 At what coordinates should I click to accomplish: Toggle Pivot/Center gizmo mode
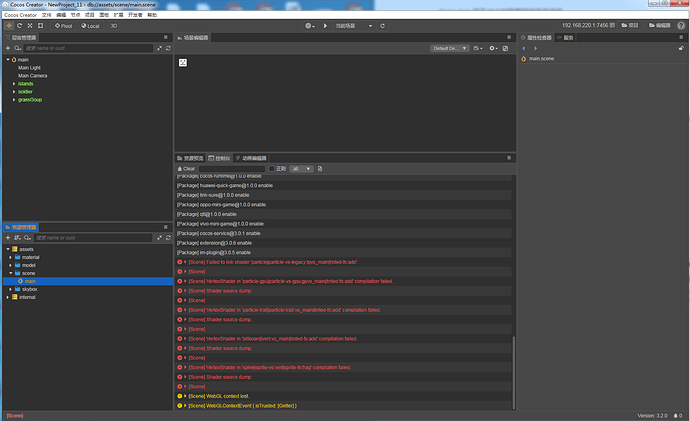(x=63, y=26)
